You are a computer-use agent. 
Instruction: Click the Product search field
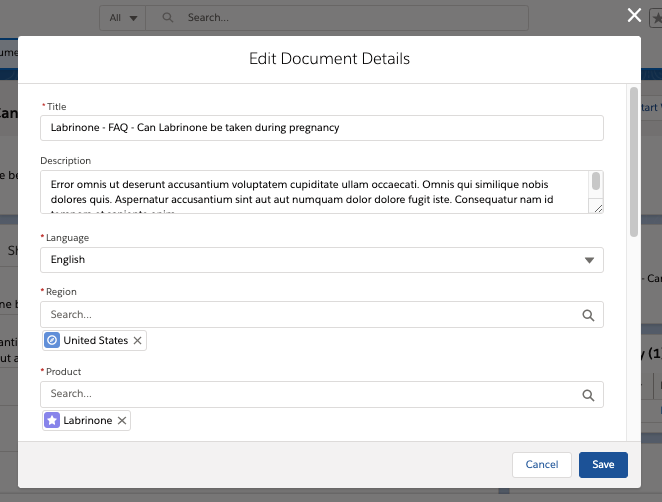(310, 394)
